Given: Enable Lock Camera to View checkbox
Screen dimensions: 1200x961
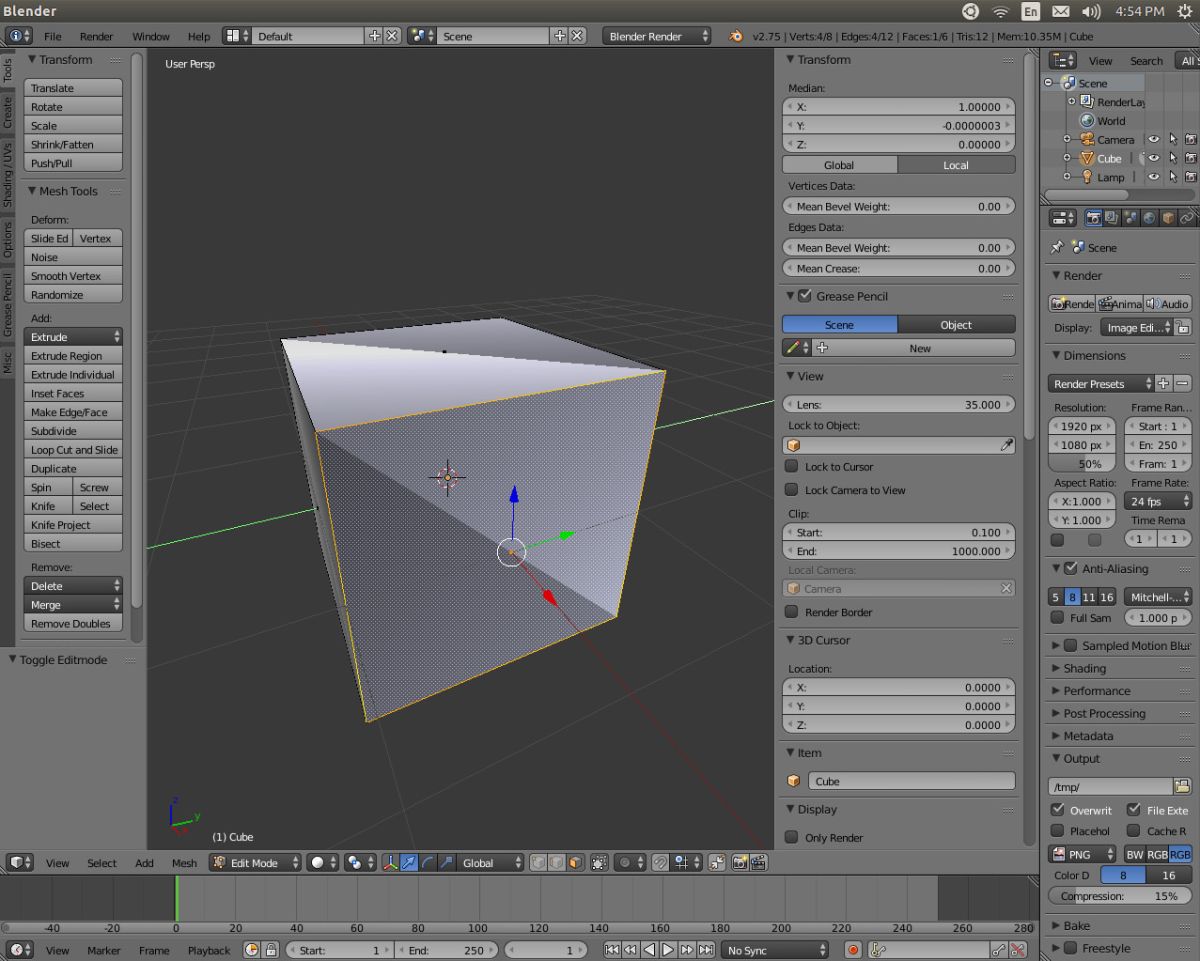Looking at the screenshot, I should tap(791, 490).
